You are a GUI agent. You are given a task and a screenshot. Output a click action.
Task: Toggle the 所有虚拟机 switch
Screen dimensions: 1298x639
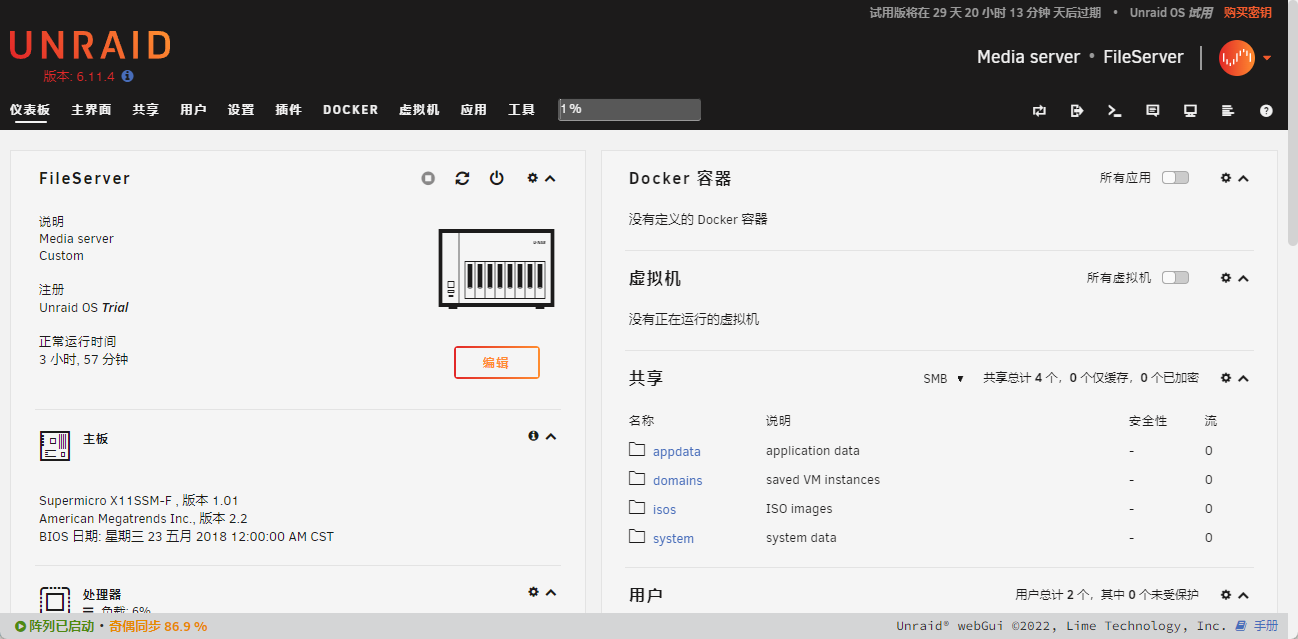click(x=1175, y=277)
